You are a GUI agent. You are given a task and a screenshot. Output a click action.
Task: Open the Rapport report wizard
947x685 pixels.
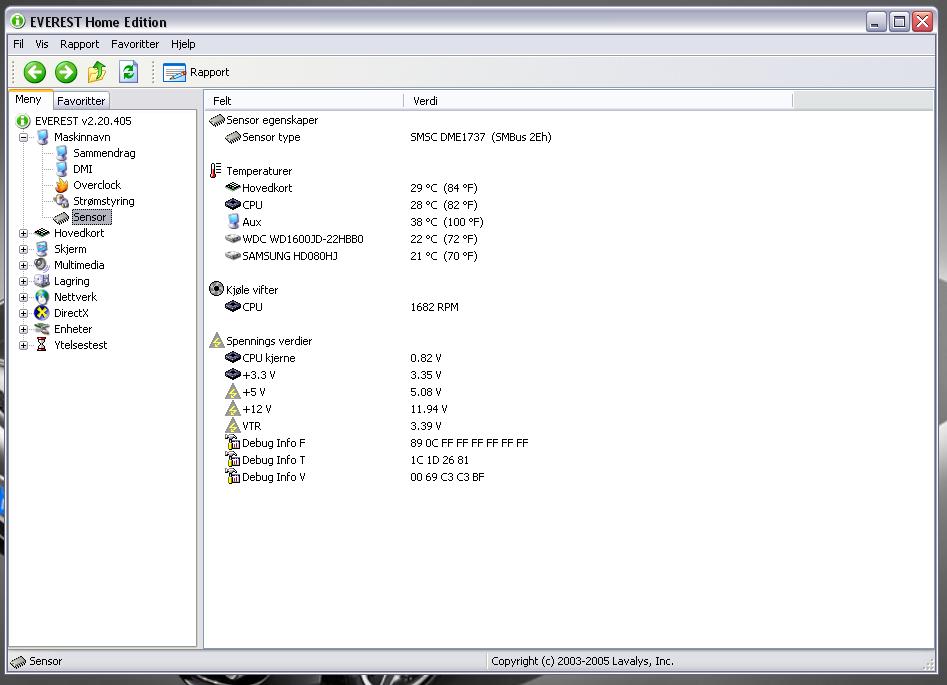[x=196, y=72]
